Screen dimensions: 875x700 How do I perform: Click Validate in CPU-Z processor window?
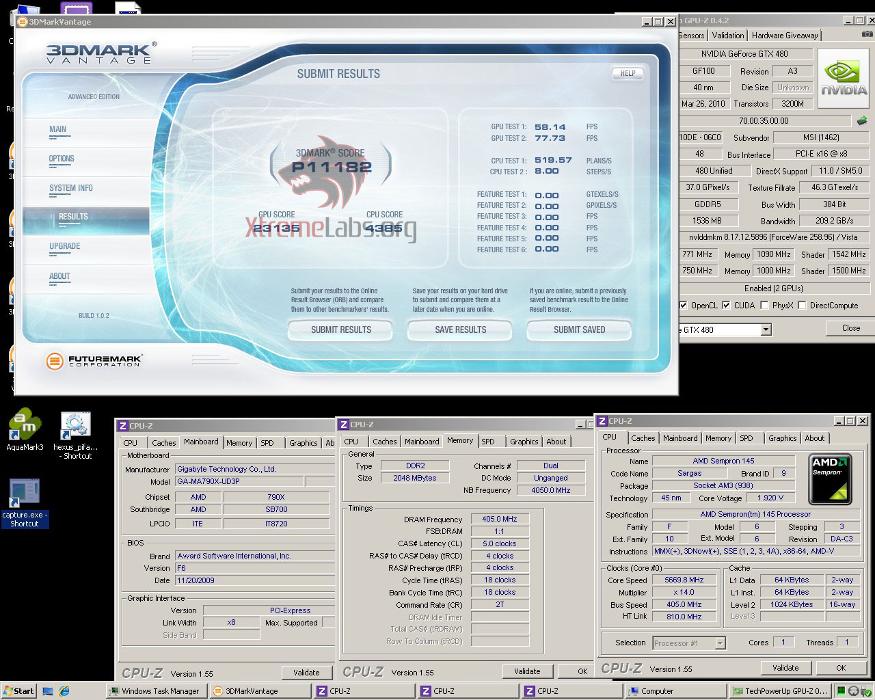coord(786,668)
